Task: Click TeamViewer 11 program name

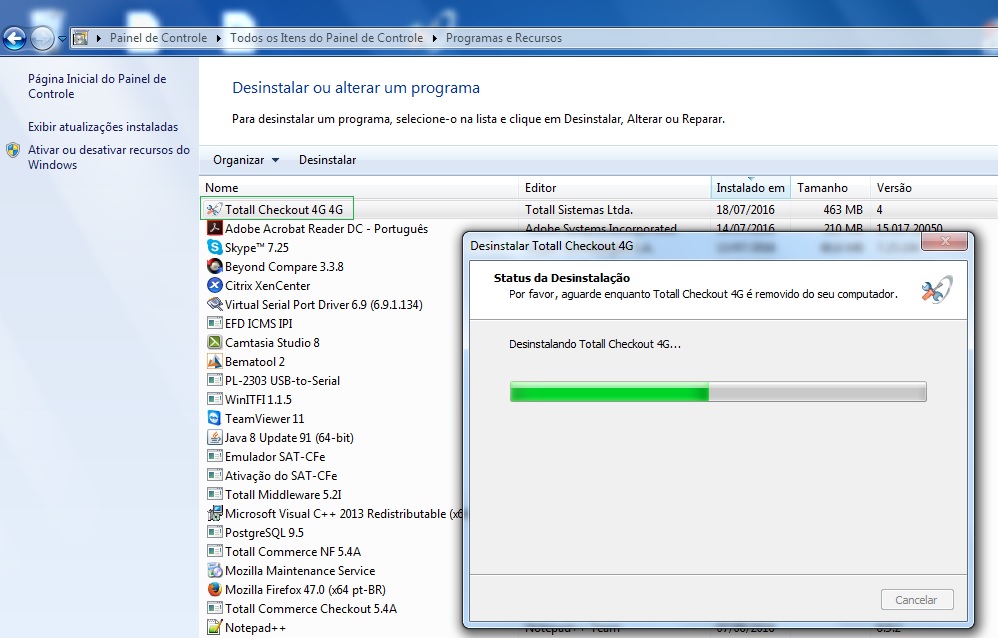Action: [x=264, y=419]
